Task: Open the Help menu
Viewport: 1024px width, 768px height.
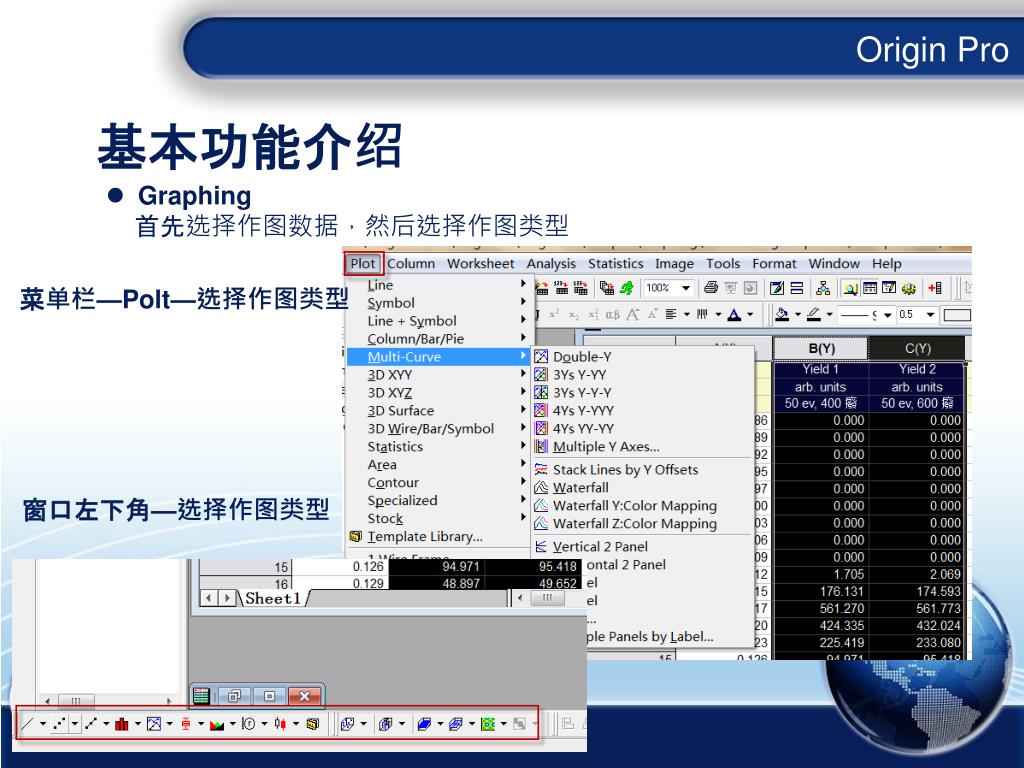Action: coord(886,264)
